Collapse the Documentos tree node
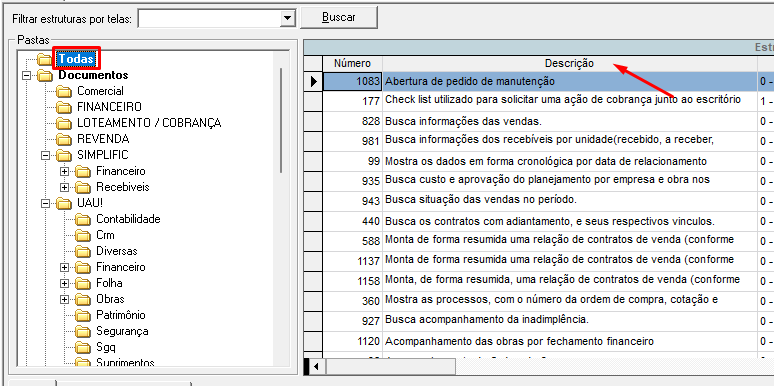Image resolution: width=774 pixels, height=386 pixels. click(26, 76)
